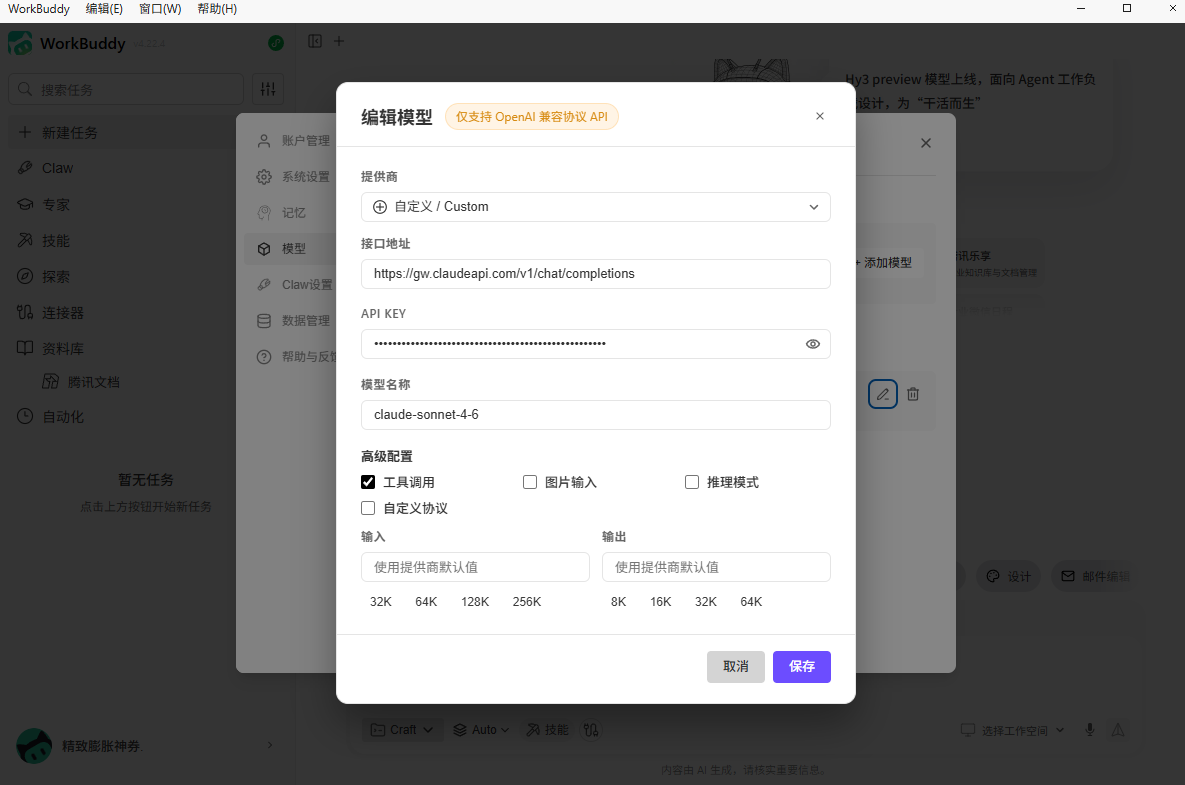Click the 接口地址 URL field
Image resolution: width=1185 pixels, height=785 pixels.
click(x=596, y=274)
